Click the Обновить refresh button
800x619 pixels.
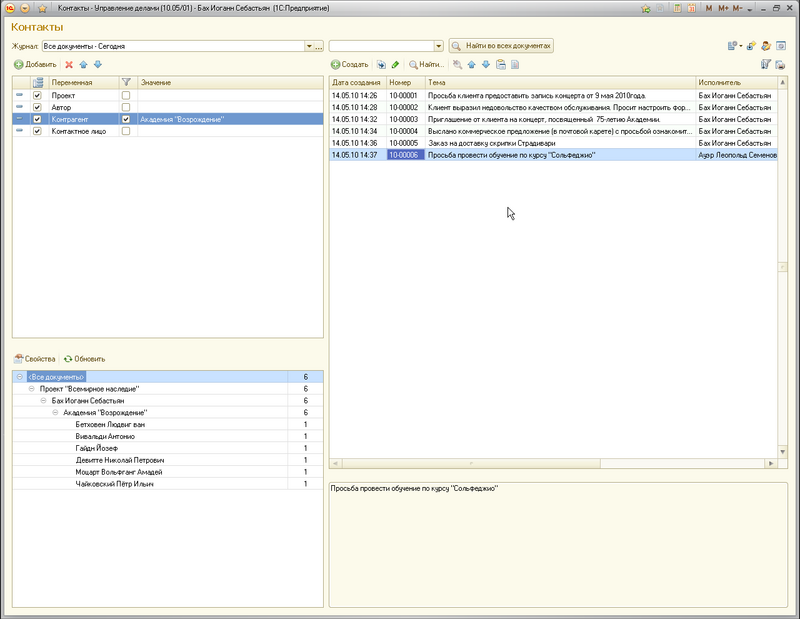85,359
